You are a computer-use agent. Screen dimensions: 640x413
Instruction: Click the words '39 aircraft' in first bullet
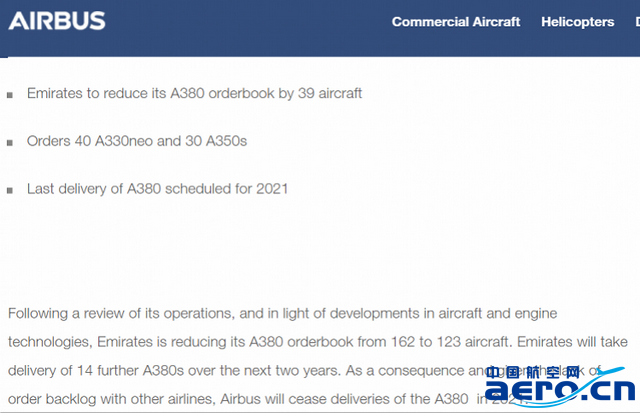(330, 93)
